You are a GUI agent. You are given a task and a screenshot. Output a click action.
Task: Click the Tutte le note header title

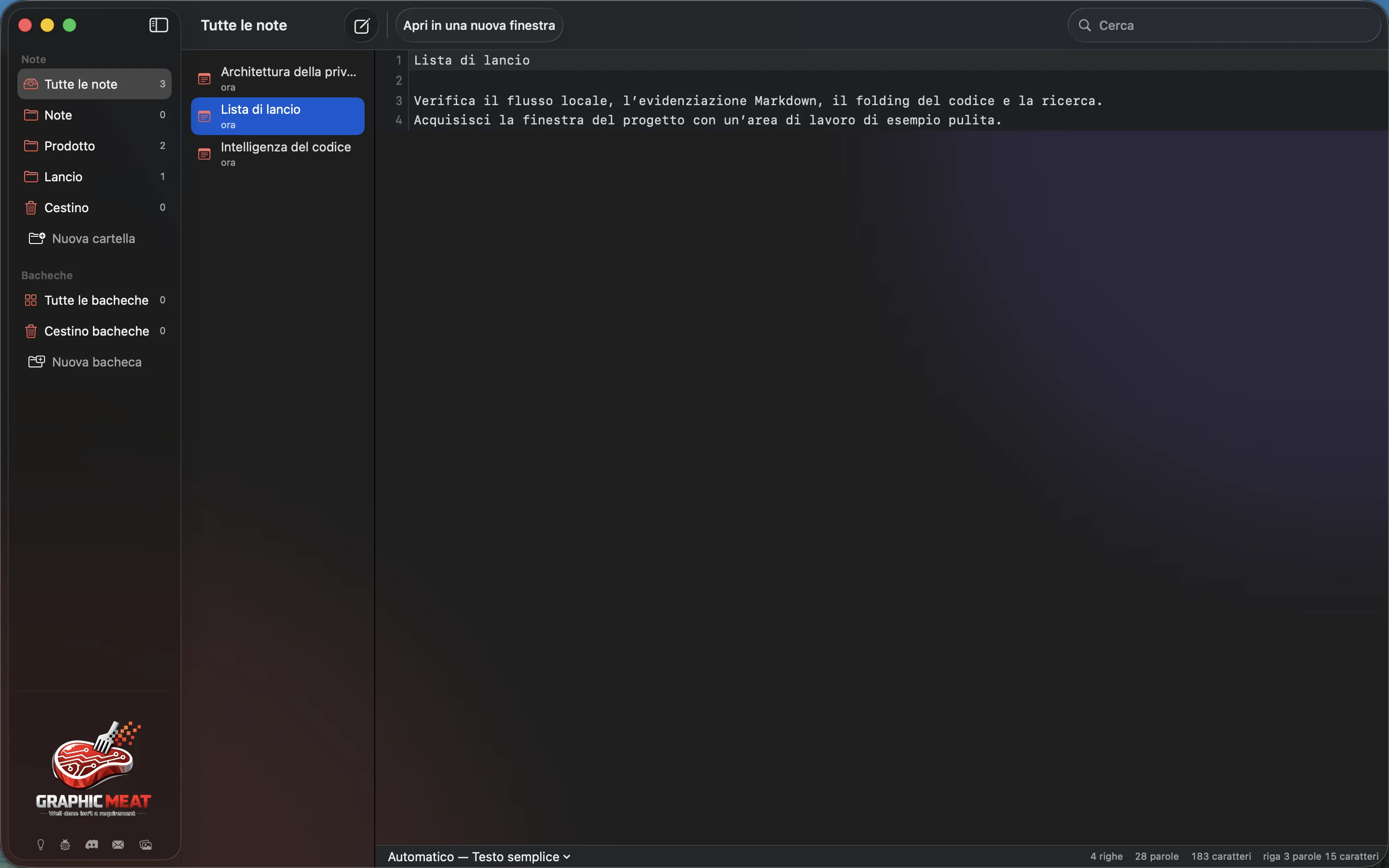coord(244,25)
